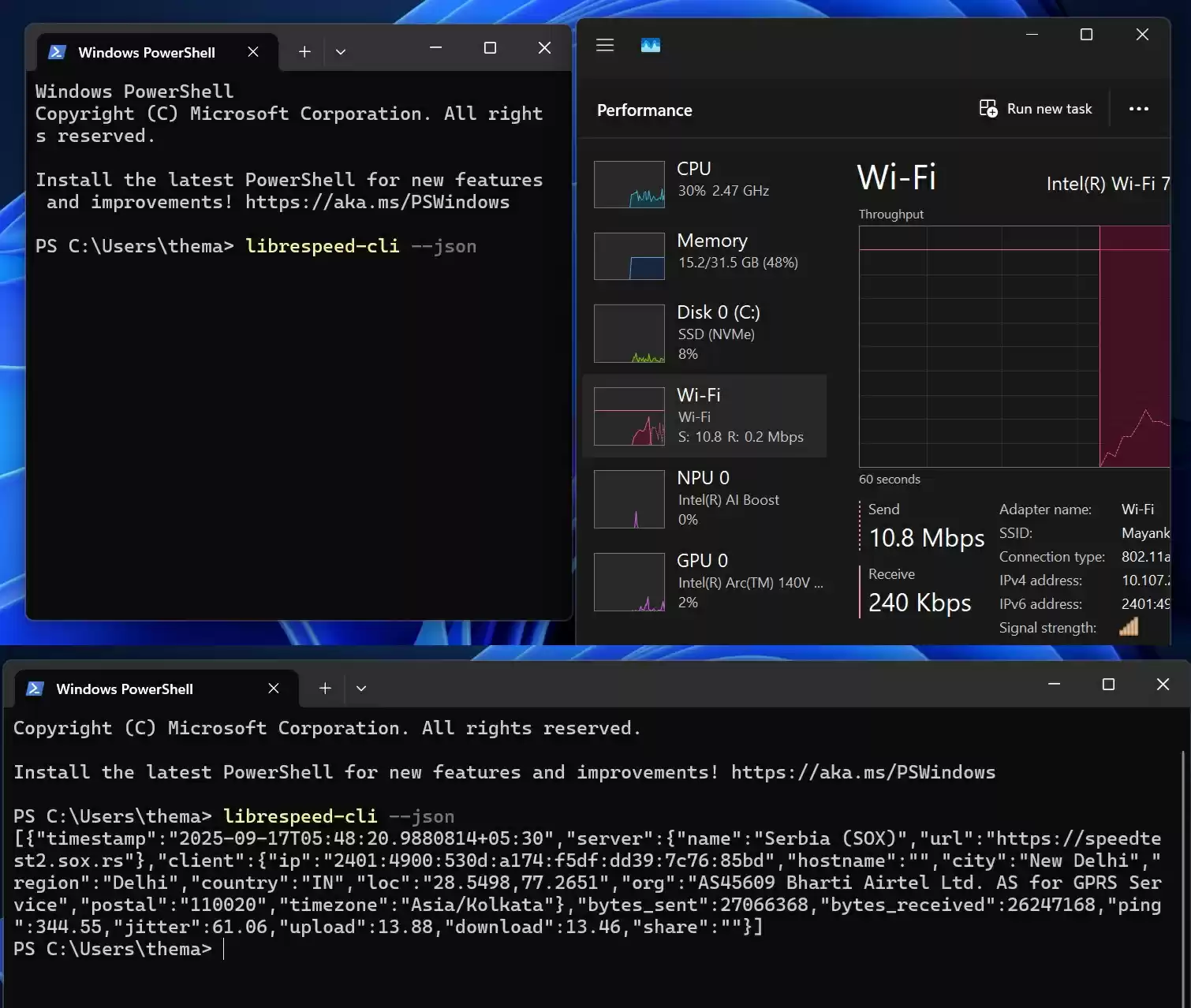
Task: Open a new tab with the plus button
Action: pyautogui.click(x=304, y=51)
